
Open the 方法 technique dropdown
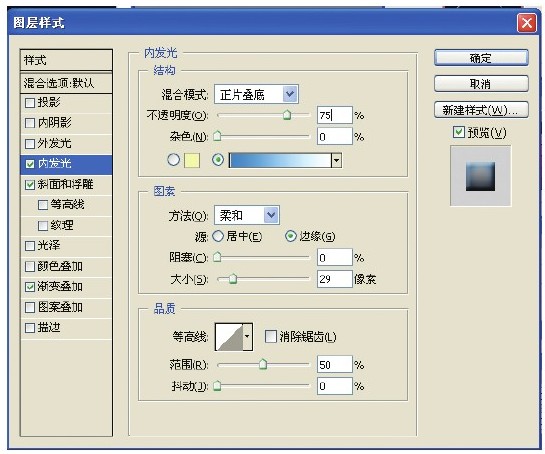[x=247, y=215]
